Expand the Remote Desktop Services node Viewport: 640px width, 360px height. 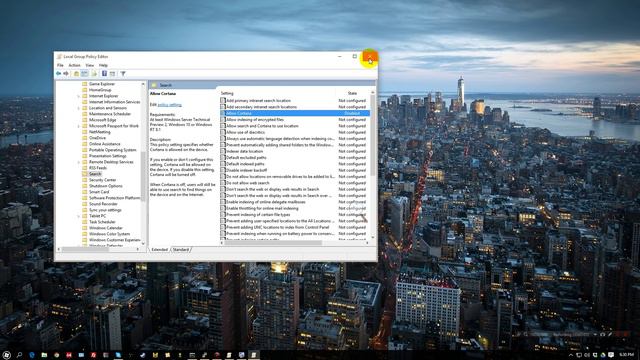coord(79,162)
